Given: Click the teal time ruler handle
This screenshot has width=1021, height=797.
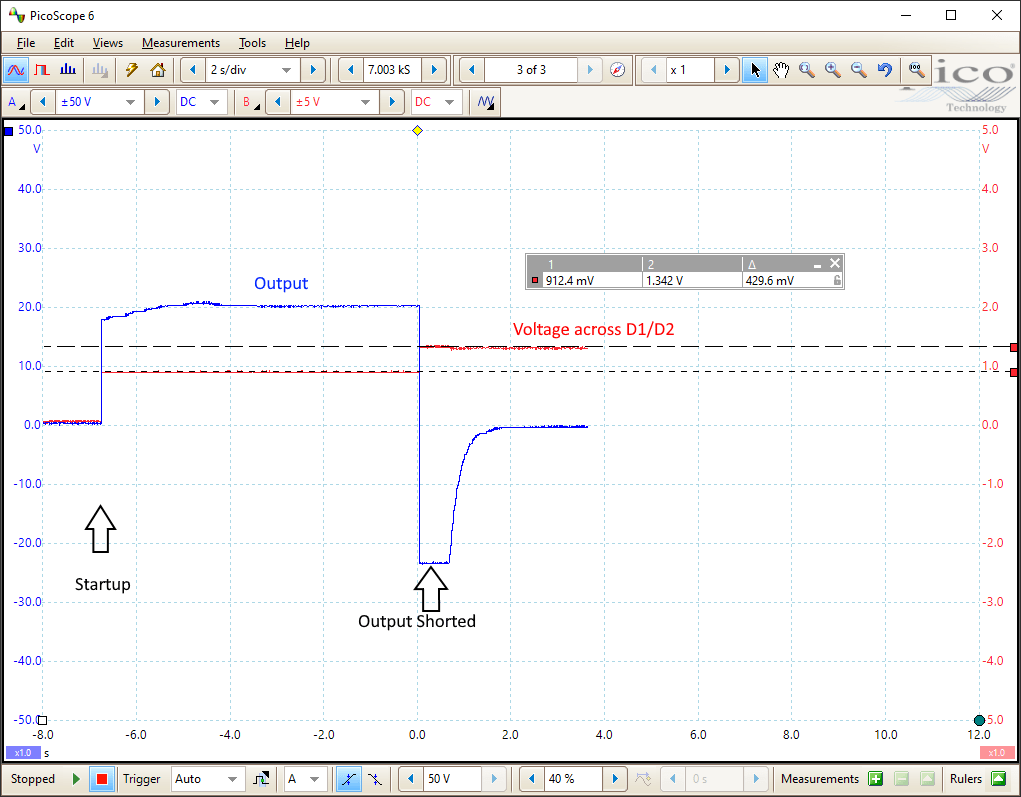Looking at the screenshot, I should (979, 720).
